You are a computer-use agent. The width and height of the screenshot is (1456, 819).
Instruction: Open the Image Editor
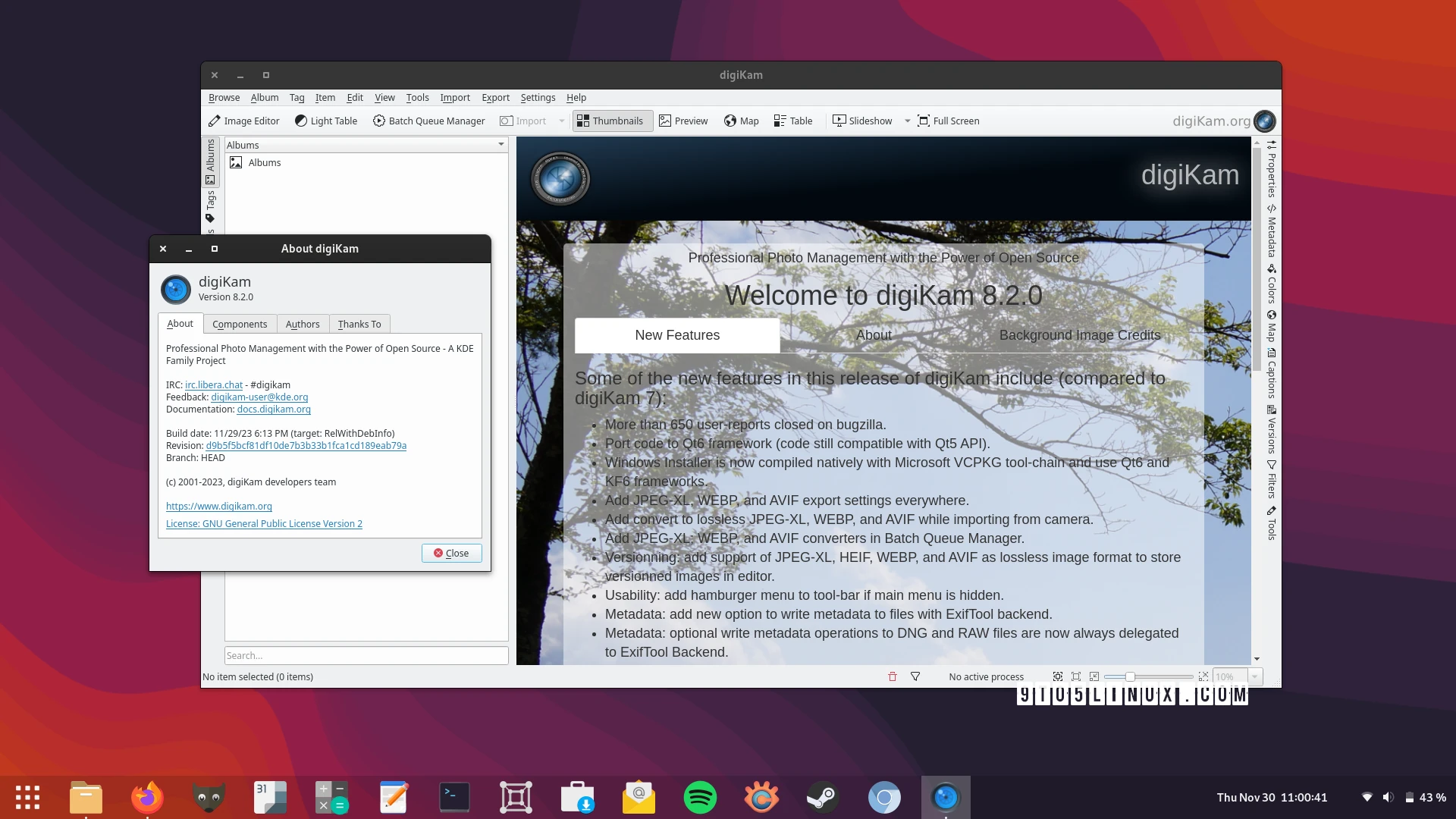click(244, 121)
